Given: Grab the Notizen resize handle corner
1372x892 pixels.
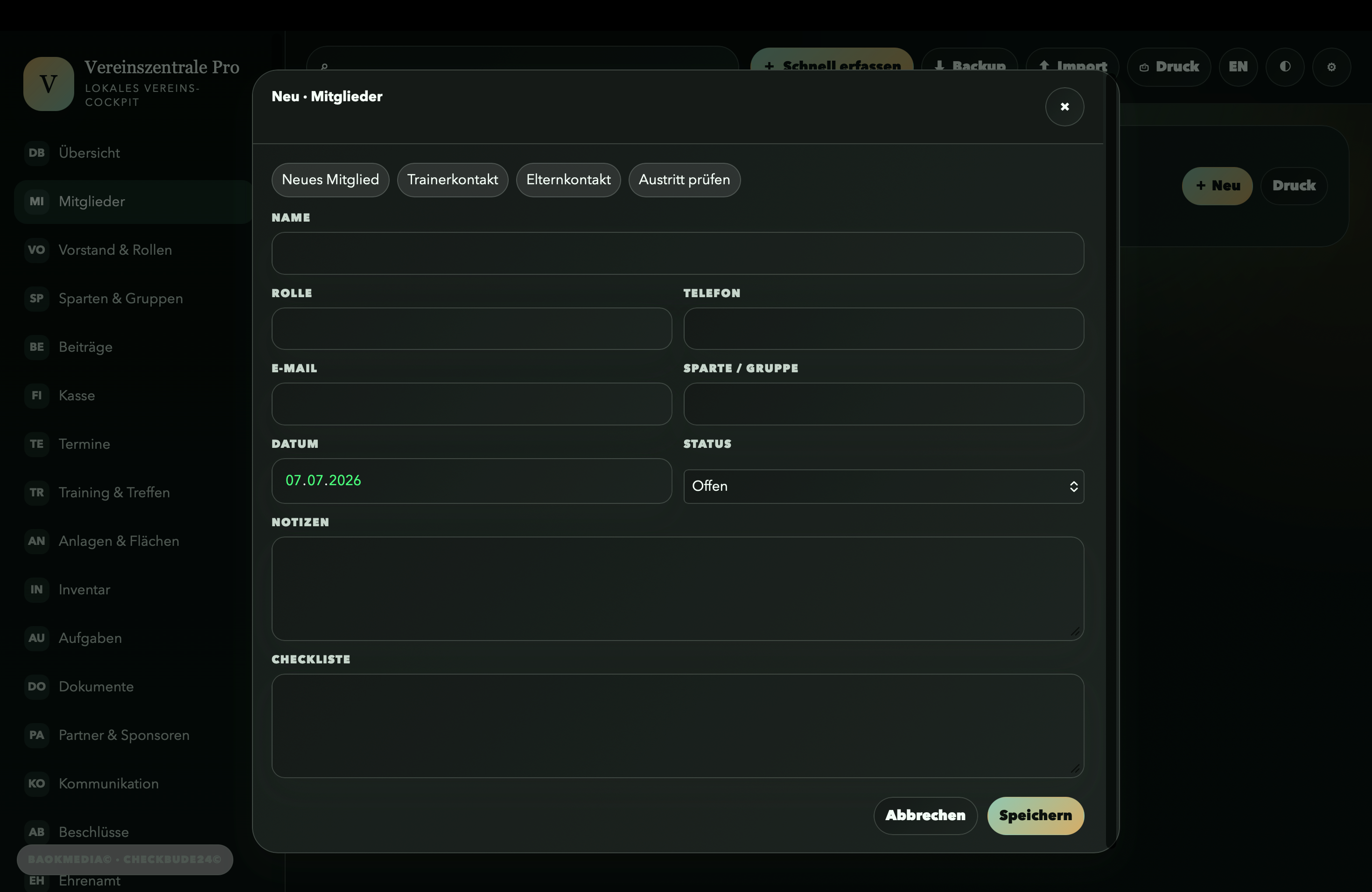Looking at the screenshot, I should click(1075, 632).
